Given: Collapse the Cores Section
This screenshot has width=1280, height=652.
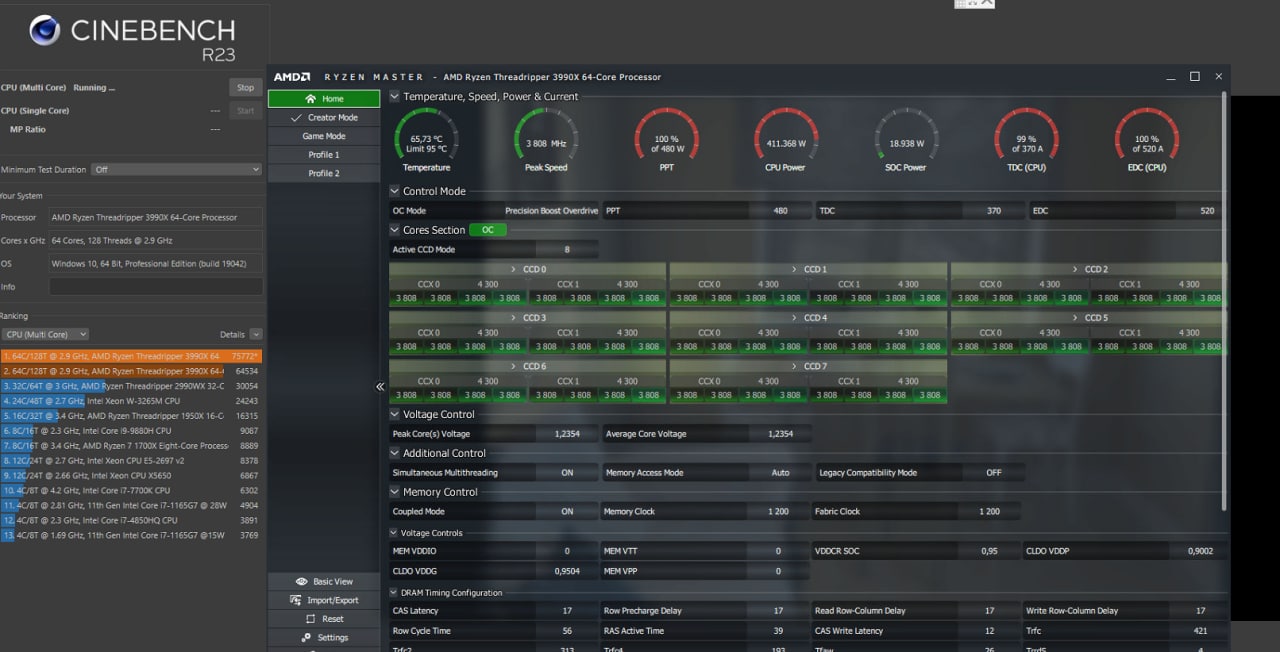Looking at the screenshot, I should [394, 230].
